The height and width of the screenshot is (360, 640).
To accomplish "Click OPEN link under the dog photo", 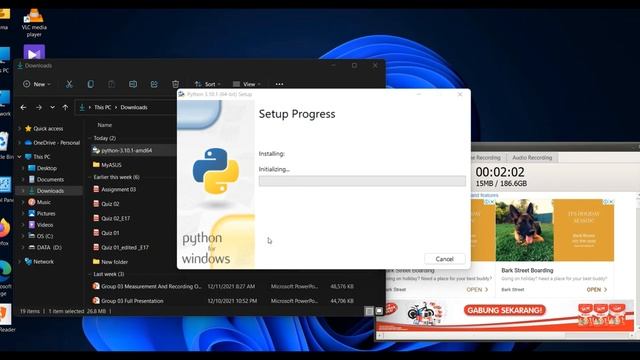I will 596,289.
